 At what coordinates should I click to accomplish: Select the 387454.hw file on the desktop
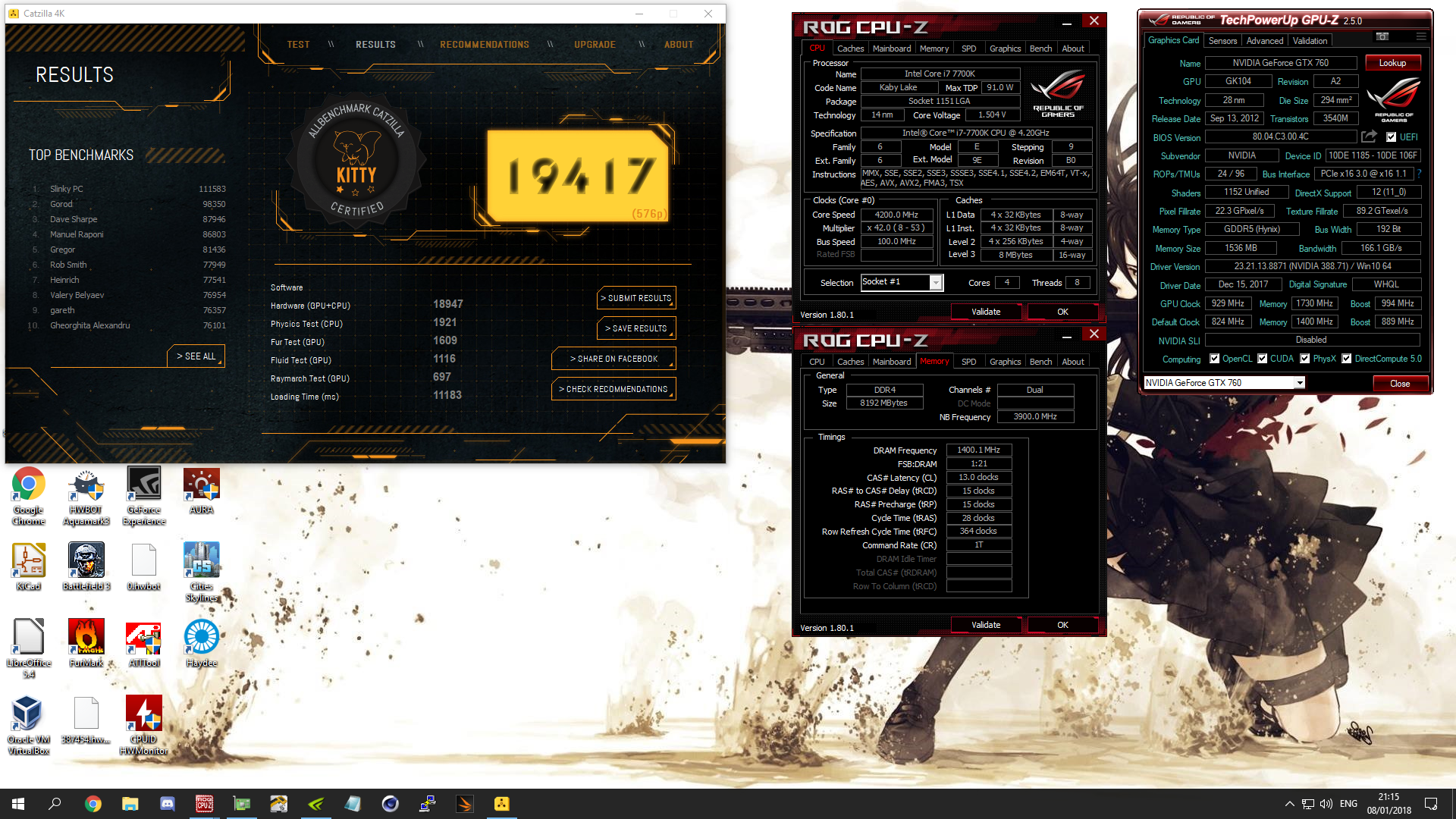click(86, 720)
